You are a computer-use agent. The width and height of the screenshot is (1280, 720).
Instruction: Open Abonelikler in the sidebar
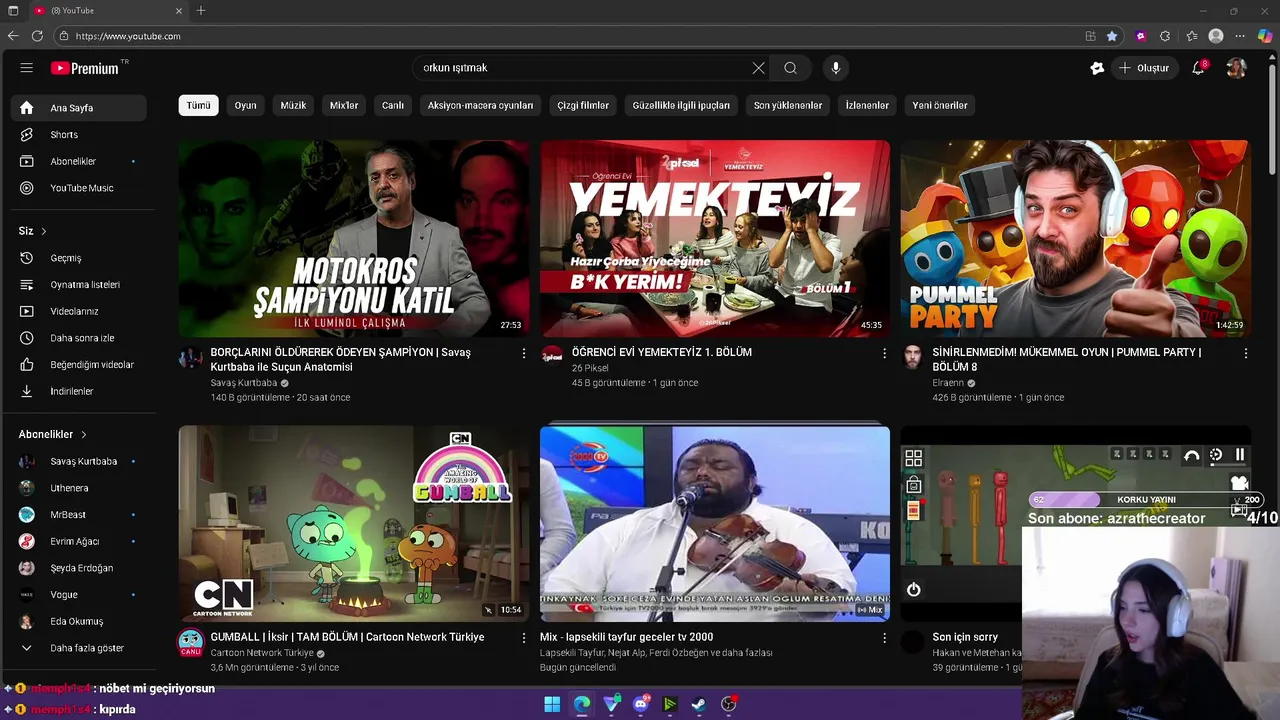(x=79, y=161)
